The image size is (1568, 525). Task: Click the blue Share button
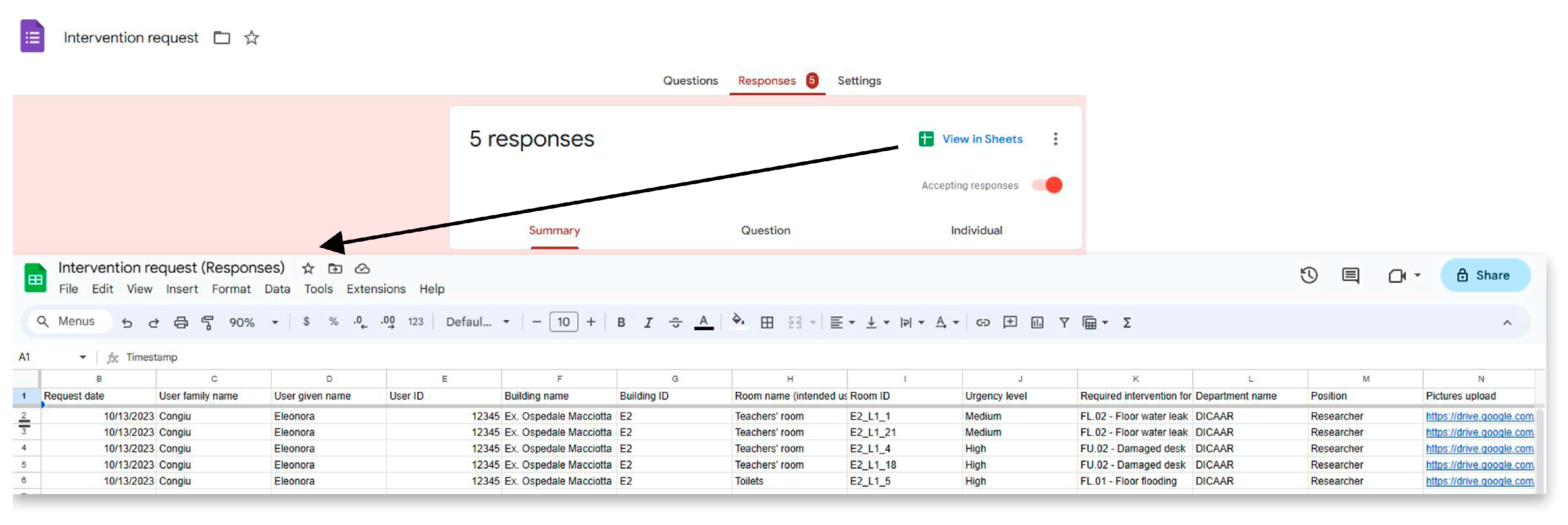pos(1485,275)
